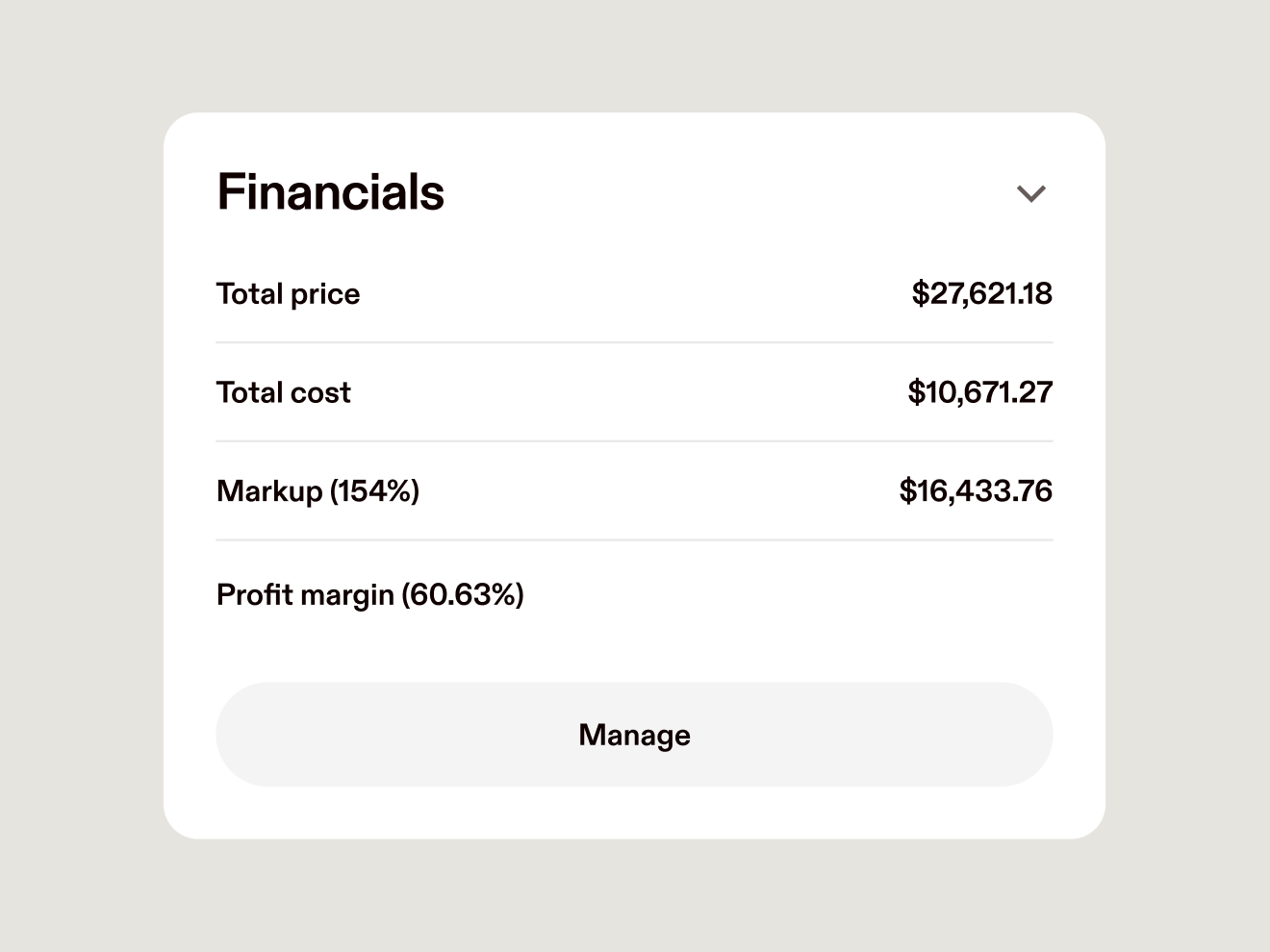This screenshot has height=952, width=1270.
Task: Click the $16,433.76 markup value
Action: [x=976, y=490]
